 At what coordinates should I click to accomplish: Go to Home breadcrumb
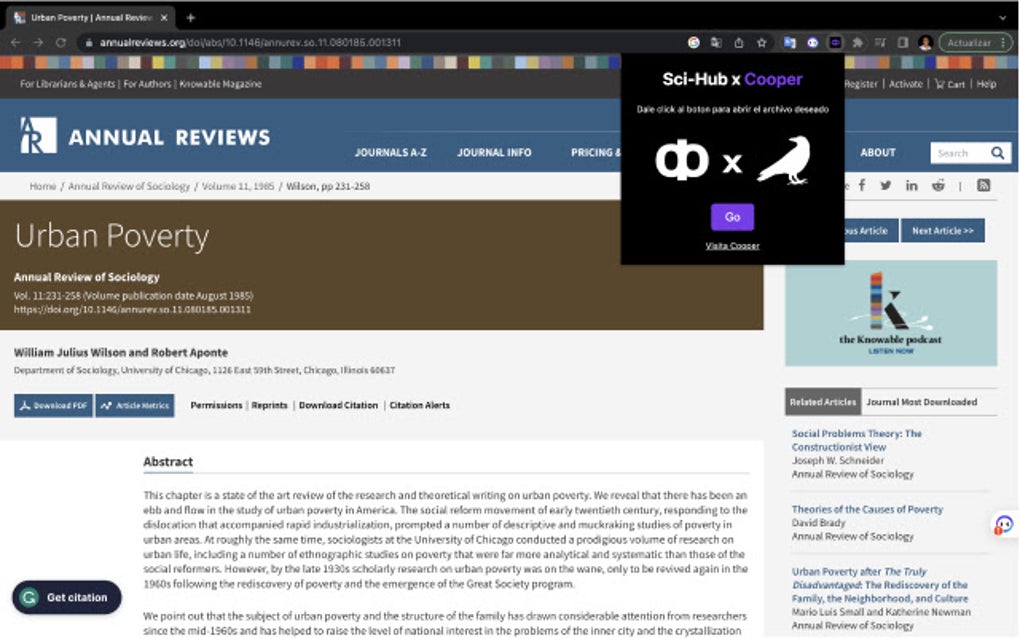click(43, 186)
